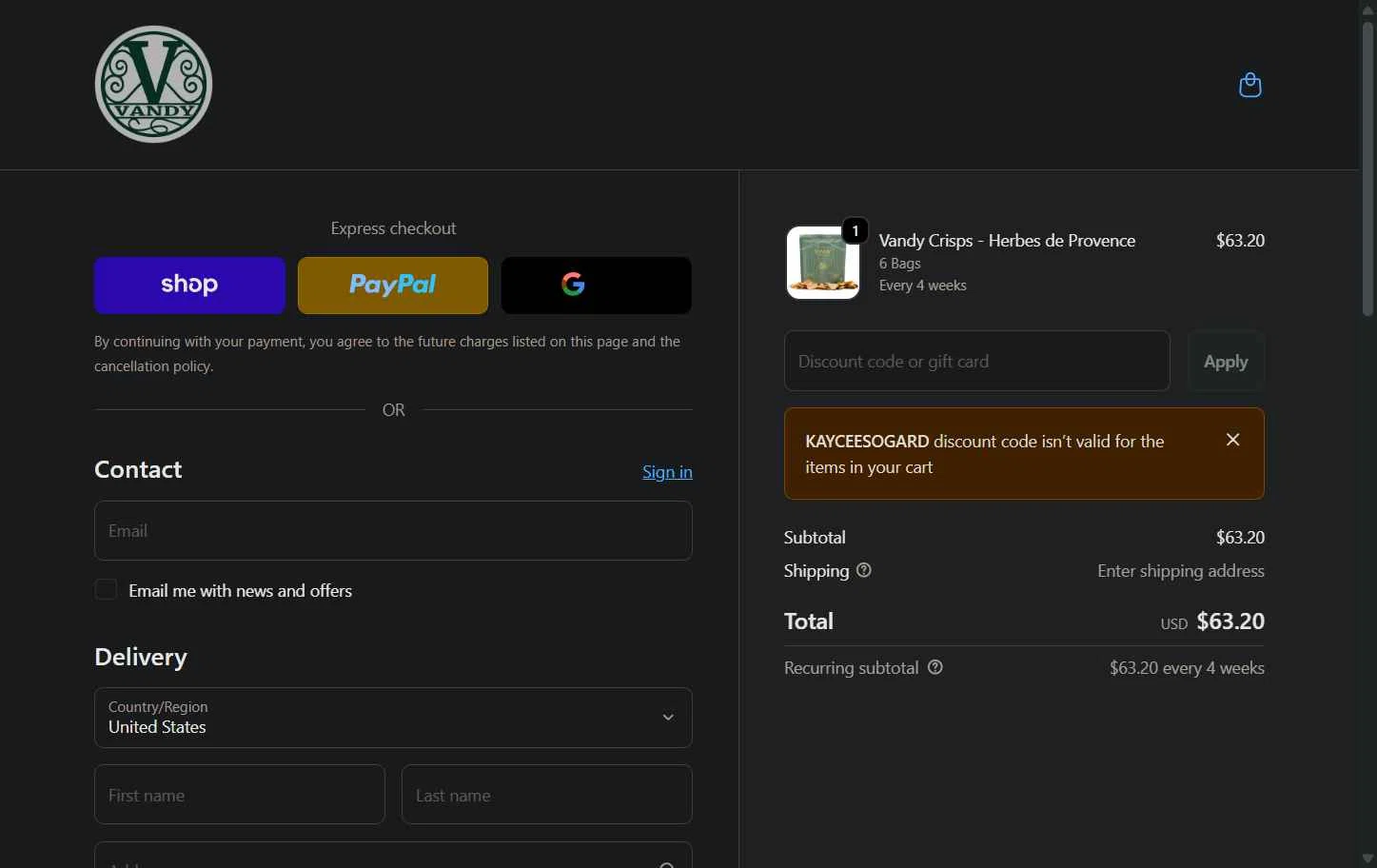
Task: Dismiss the invalid discount code message
Action: (x=1232, y=440)
